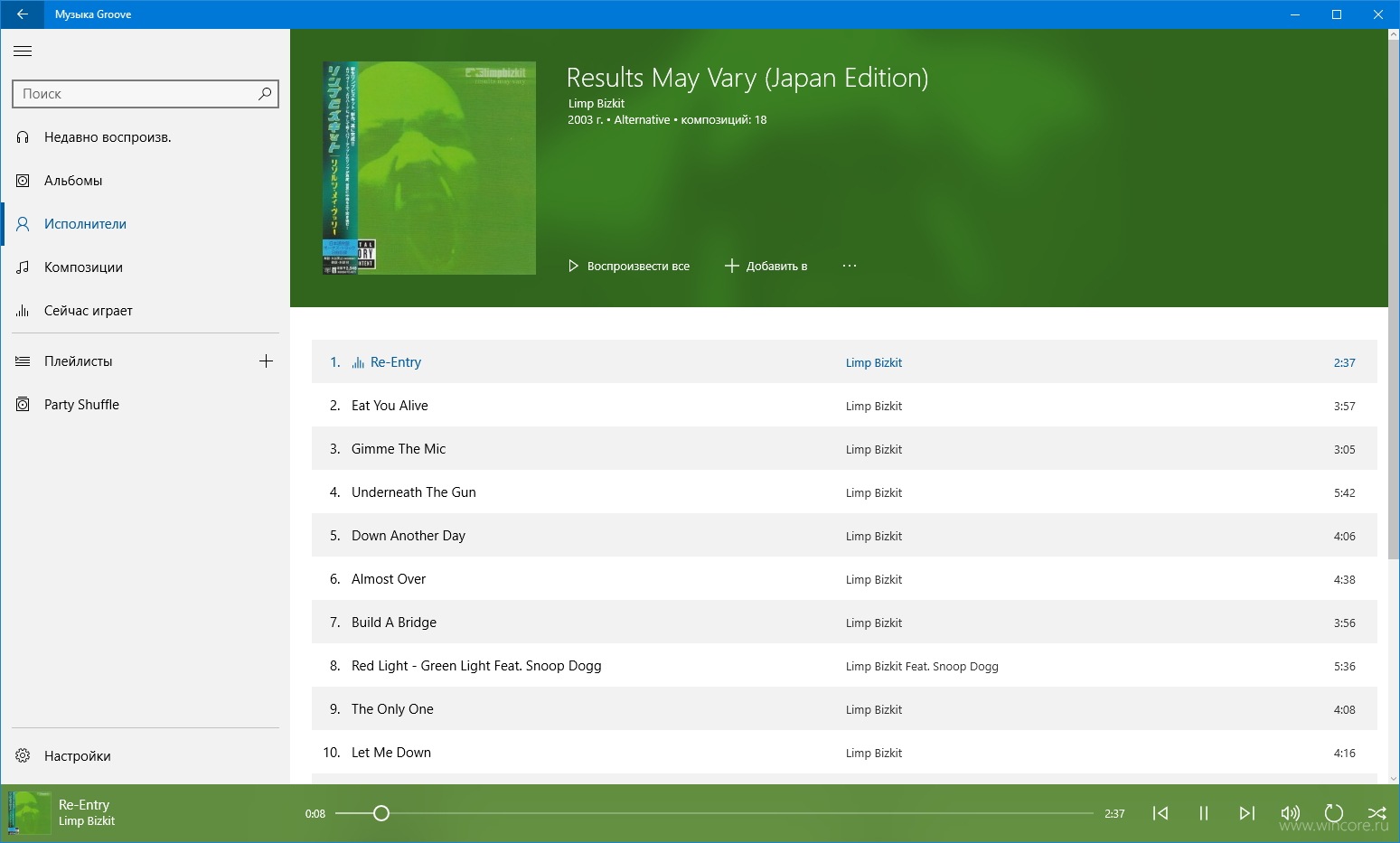The image size is (1400, 843).
Task: Open Настройки settings
Action: 146,756
